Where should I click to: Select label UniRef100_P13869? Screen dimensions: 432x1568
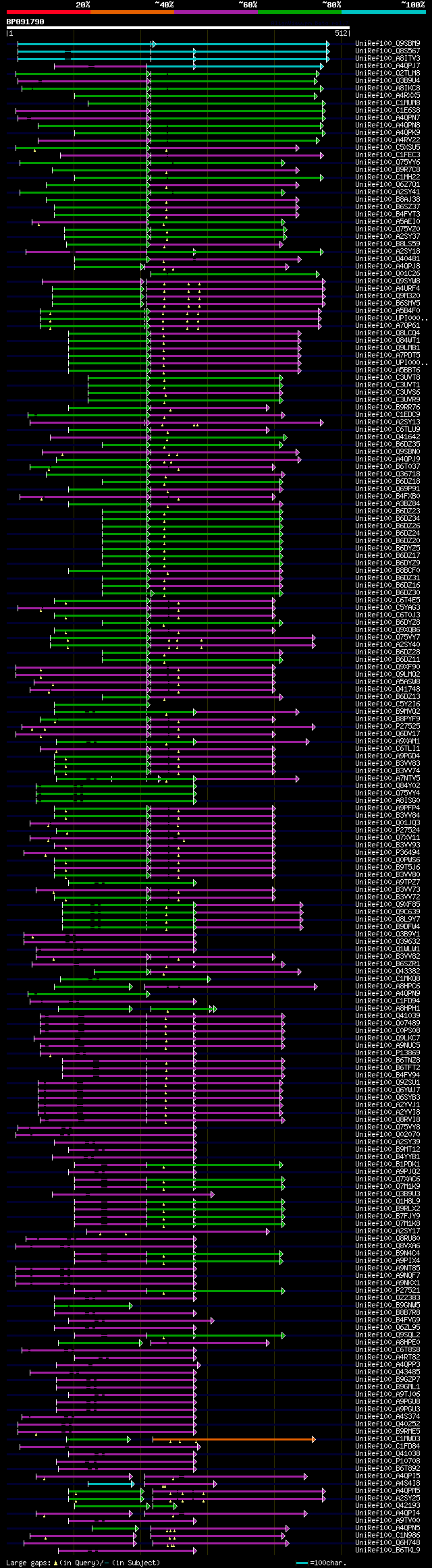[387, 1053]
